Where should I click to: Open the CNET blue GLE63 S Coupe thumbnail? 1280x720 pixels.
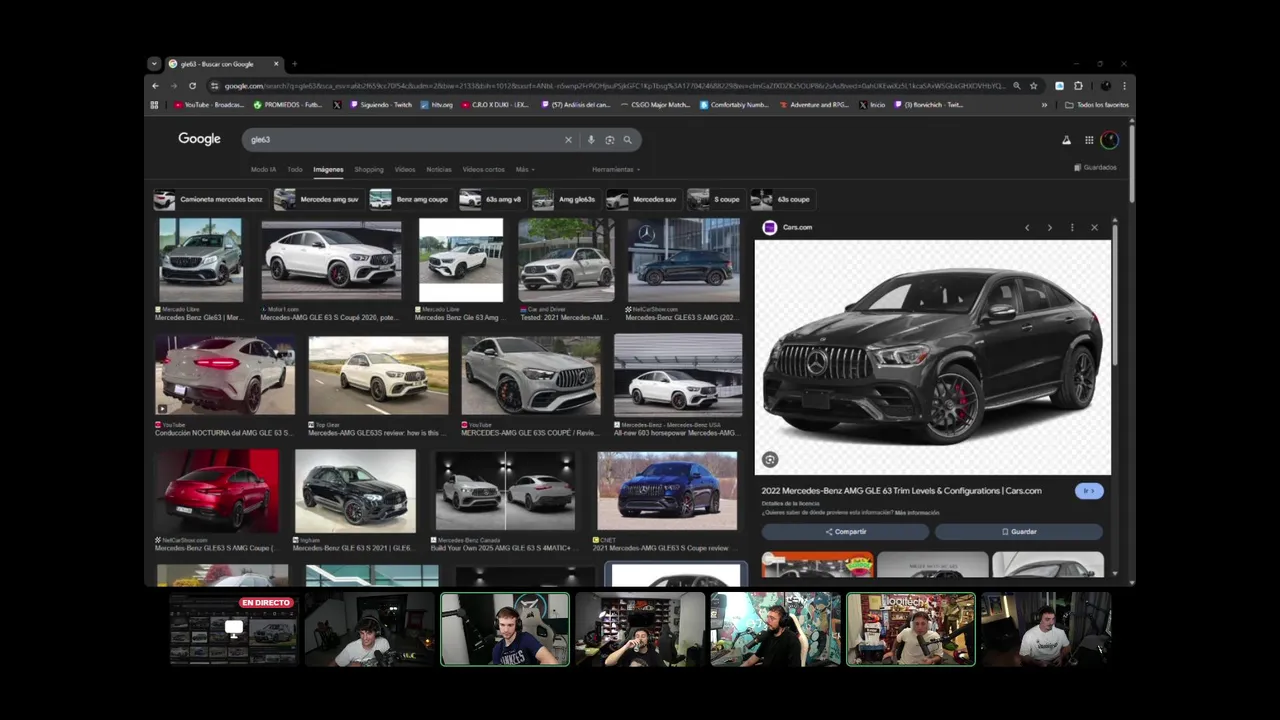[667, 491]
